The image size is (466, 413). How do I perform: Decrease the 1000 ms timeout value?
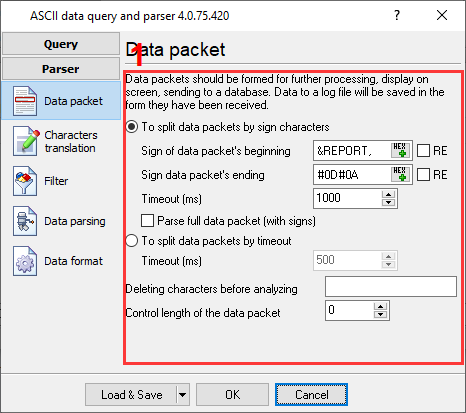coord(388,202)
